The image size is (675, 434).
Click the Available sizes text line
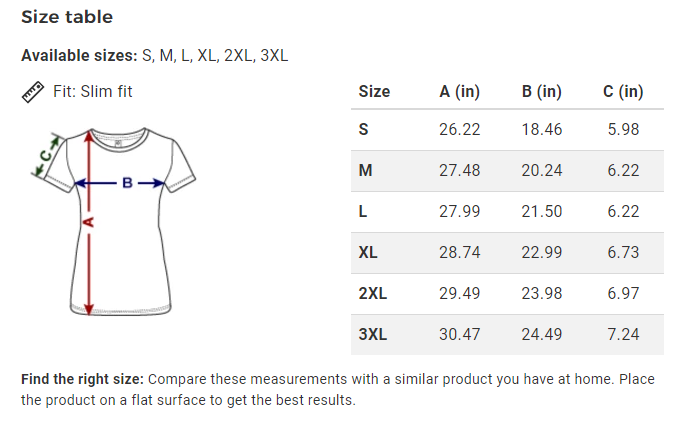coord(155,56)
